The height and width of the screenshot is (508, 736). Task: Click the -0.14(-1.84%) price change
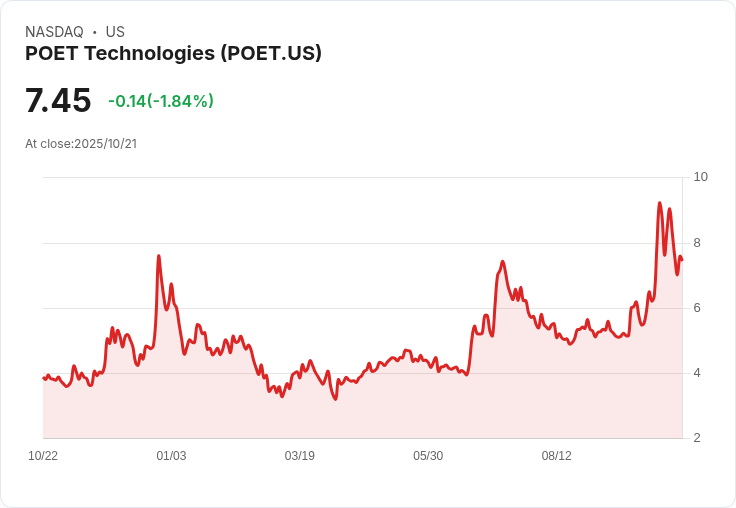point(161,101)
